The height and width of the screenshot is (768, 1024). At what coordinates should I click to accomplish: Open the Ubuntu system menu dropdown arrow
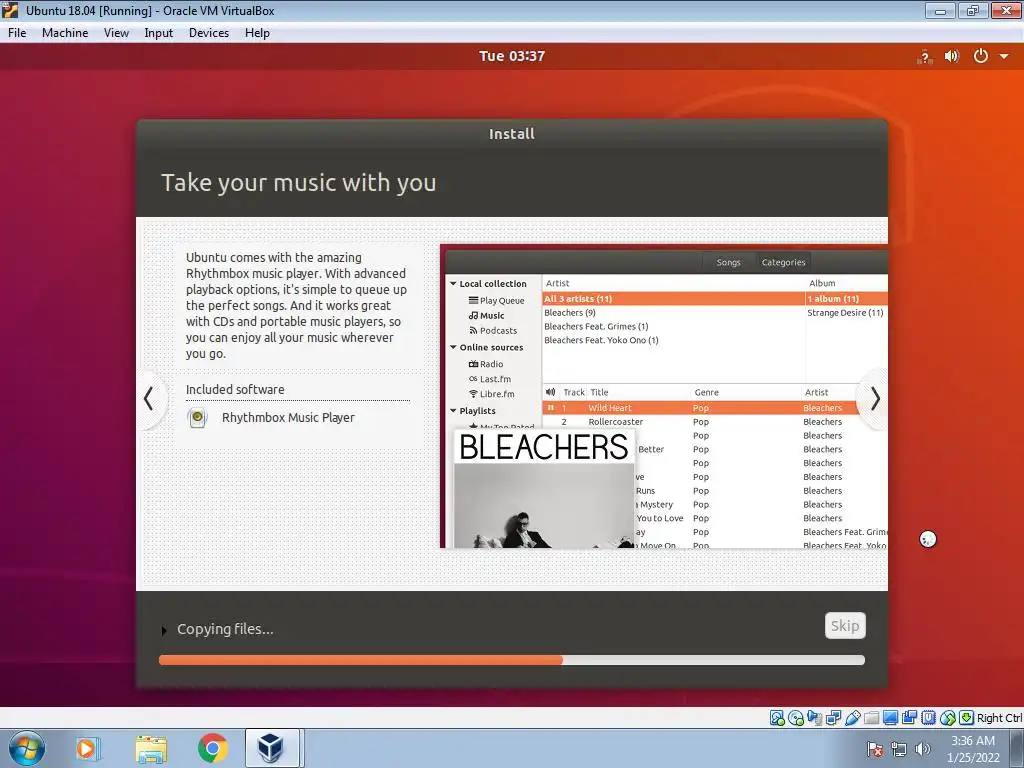pyautogui.click(x=1004, y=56)
